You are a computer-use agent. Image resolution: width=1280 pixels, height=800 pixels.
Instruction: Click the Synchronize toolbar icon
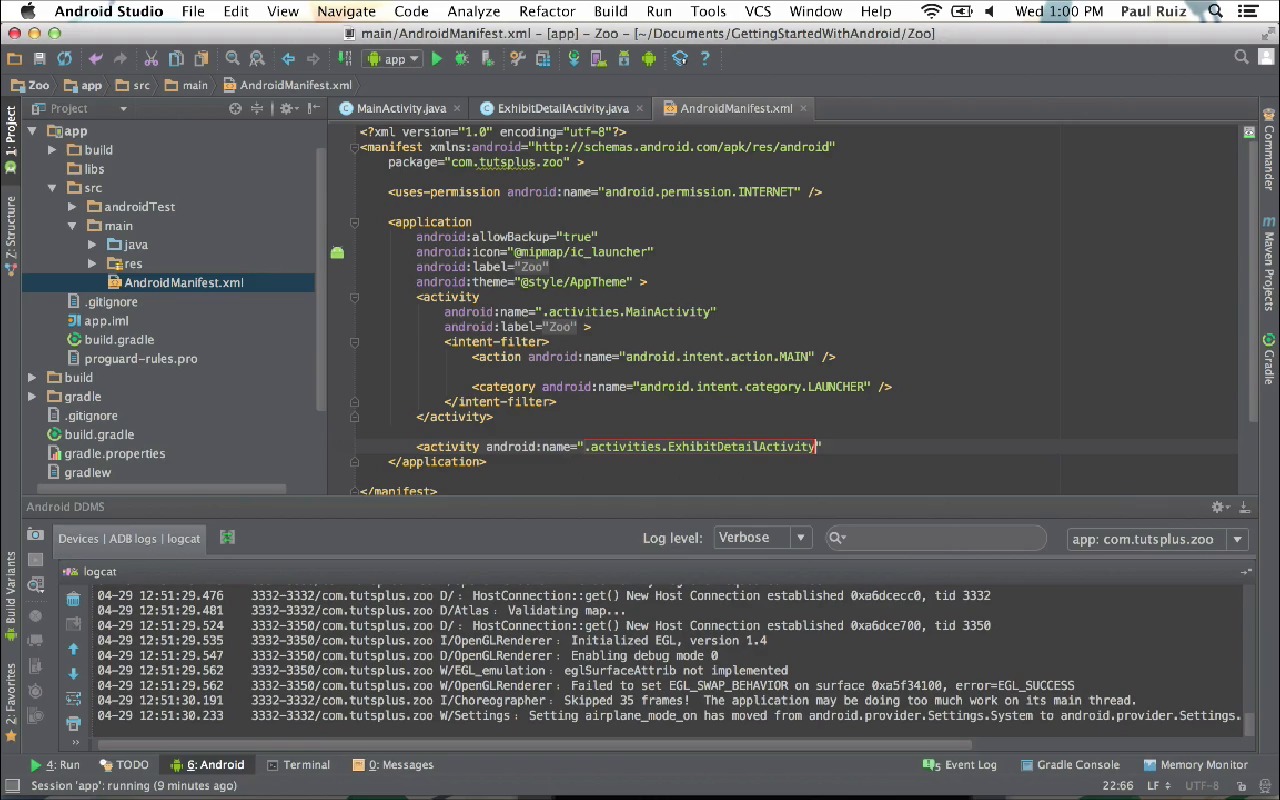pos(64,59)
